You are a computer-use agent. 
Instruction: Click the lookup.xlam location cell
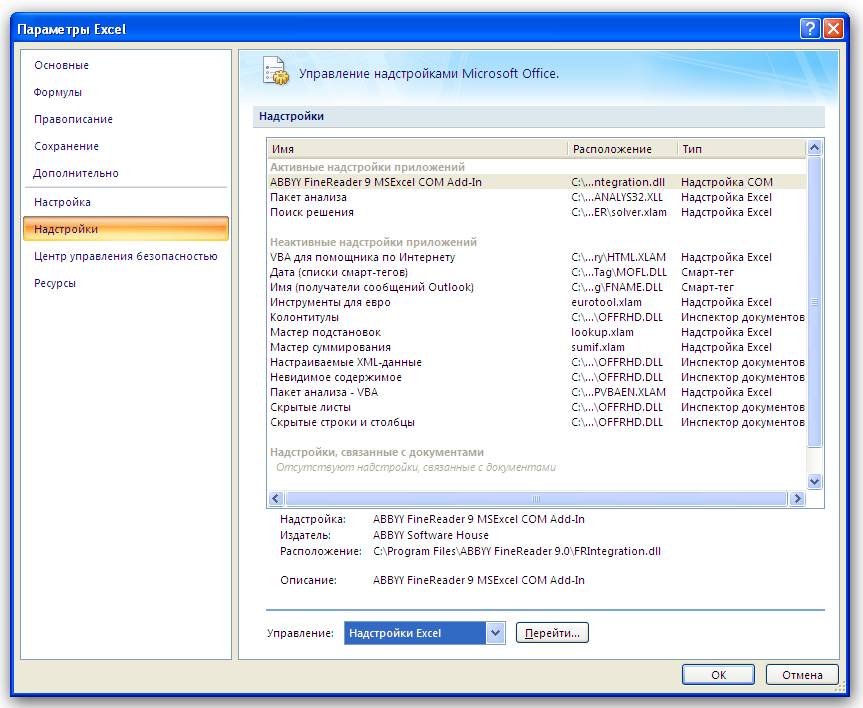(x=602, y=332)
